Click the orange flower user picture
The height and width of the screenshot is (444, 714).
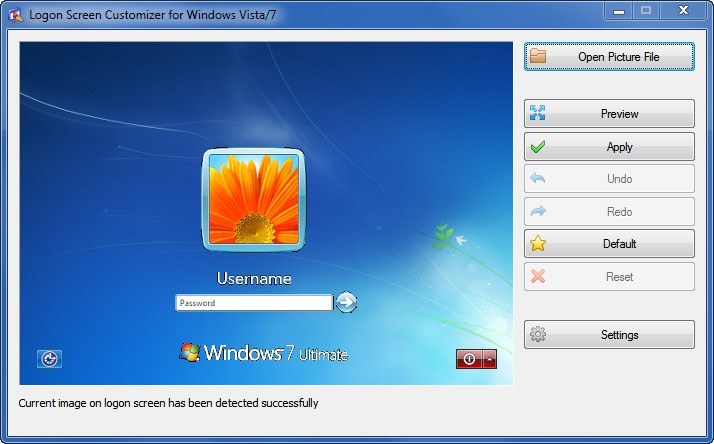(x=254, y=199)
